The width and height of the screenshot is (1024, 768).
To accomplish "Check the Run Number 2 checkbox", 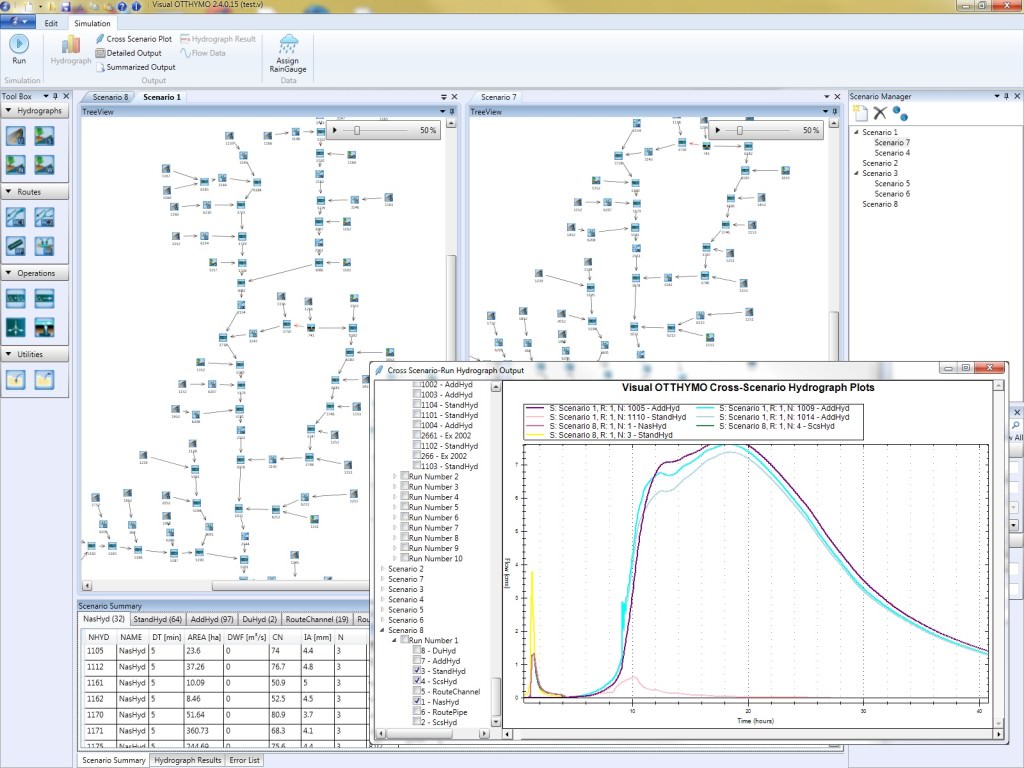I will click(x=405, y=477).
